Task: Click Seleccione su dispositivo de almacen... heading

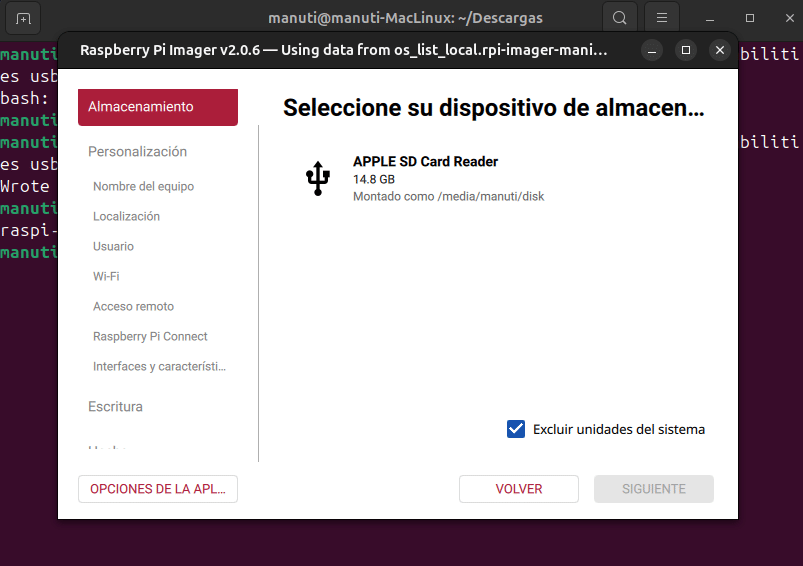Action: 494,108
